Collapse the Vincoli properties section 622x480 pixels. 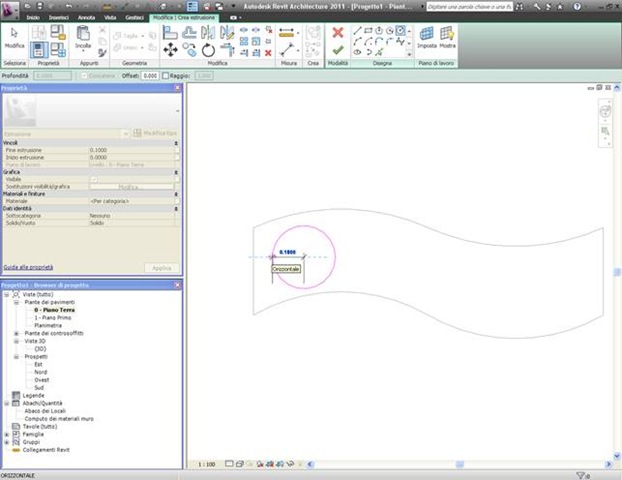[177, 143]
